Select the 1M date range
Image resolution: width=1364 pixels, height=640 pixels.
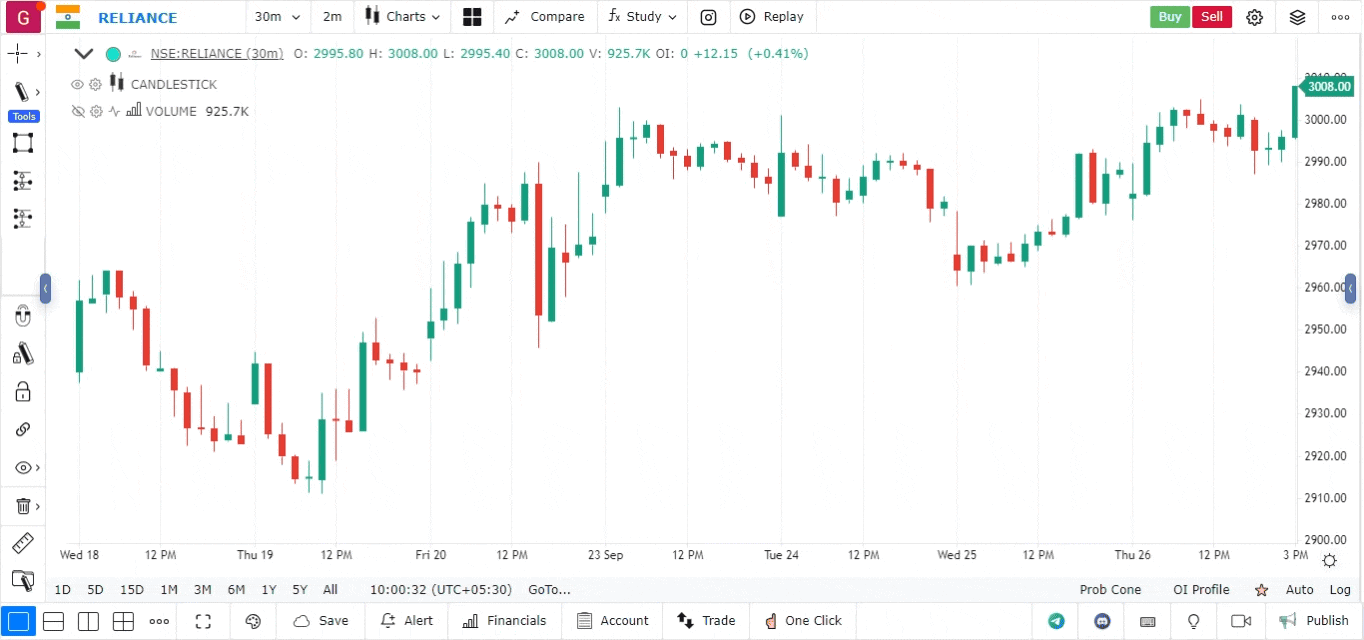click(169, 590)
